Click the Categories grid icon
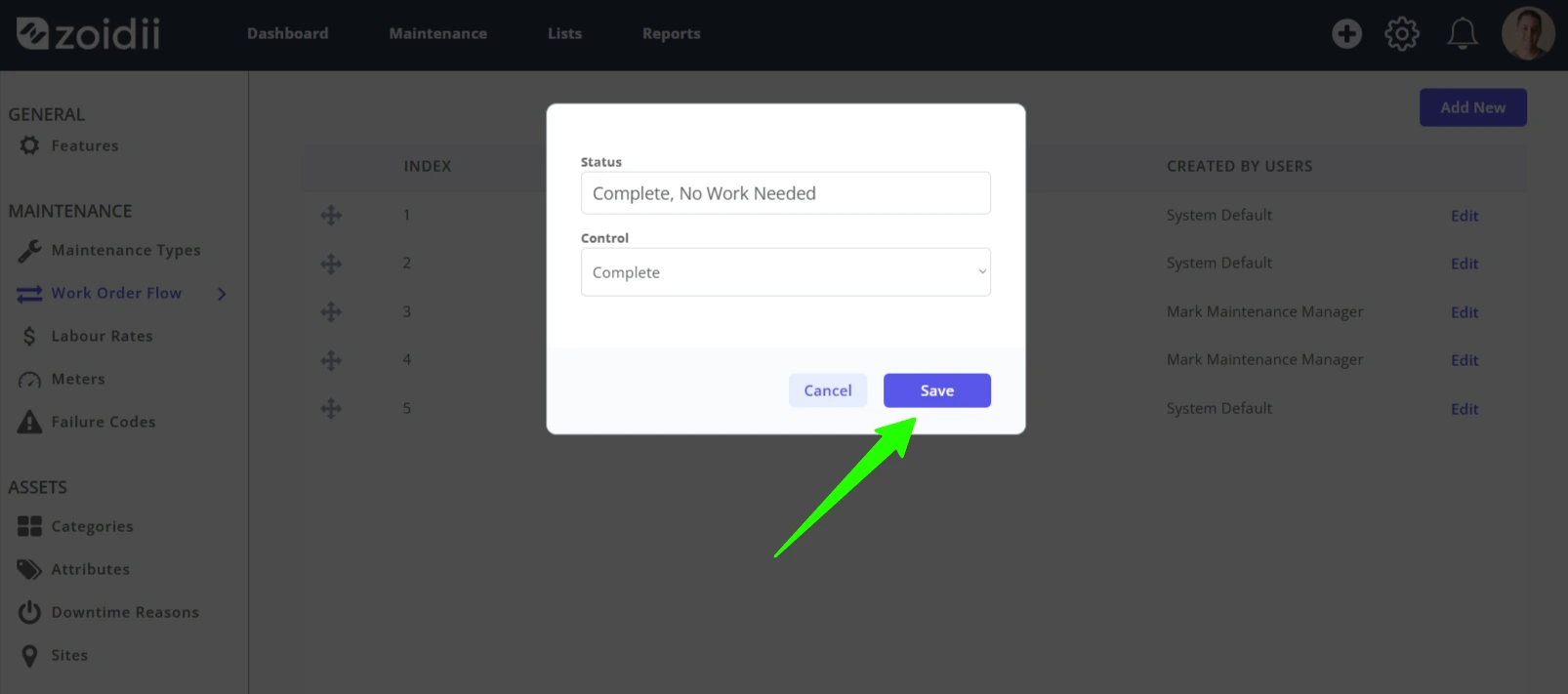This screenshot has height=694, width=1568. [x=29, y=526]
